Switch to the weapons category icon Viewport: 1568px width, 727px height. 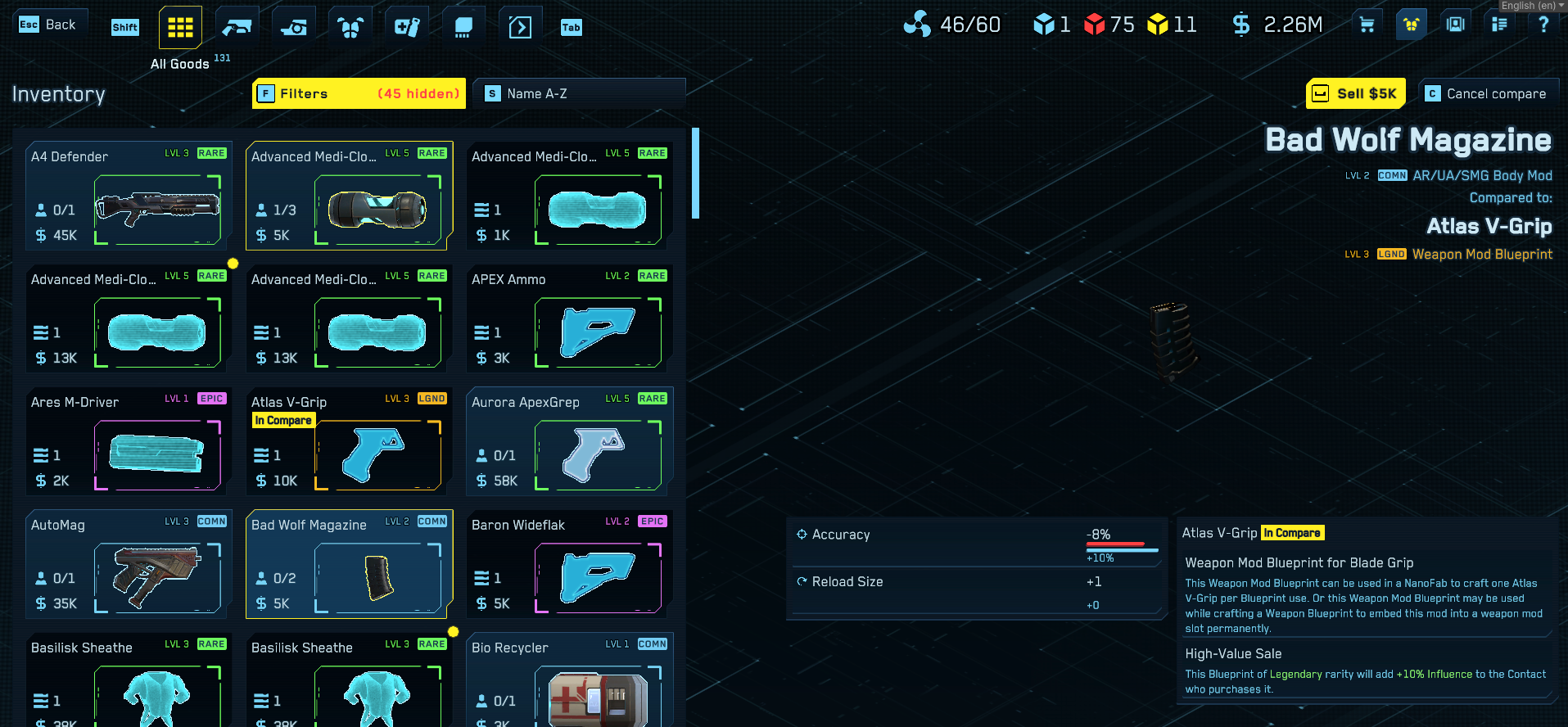pyautogui.click(x=237, y=28)
